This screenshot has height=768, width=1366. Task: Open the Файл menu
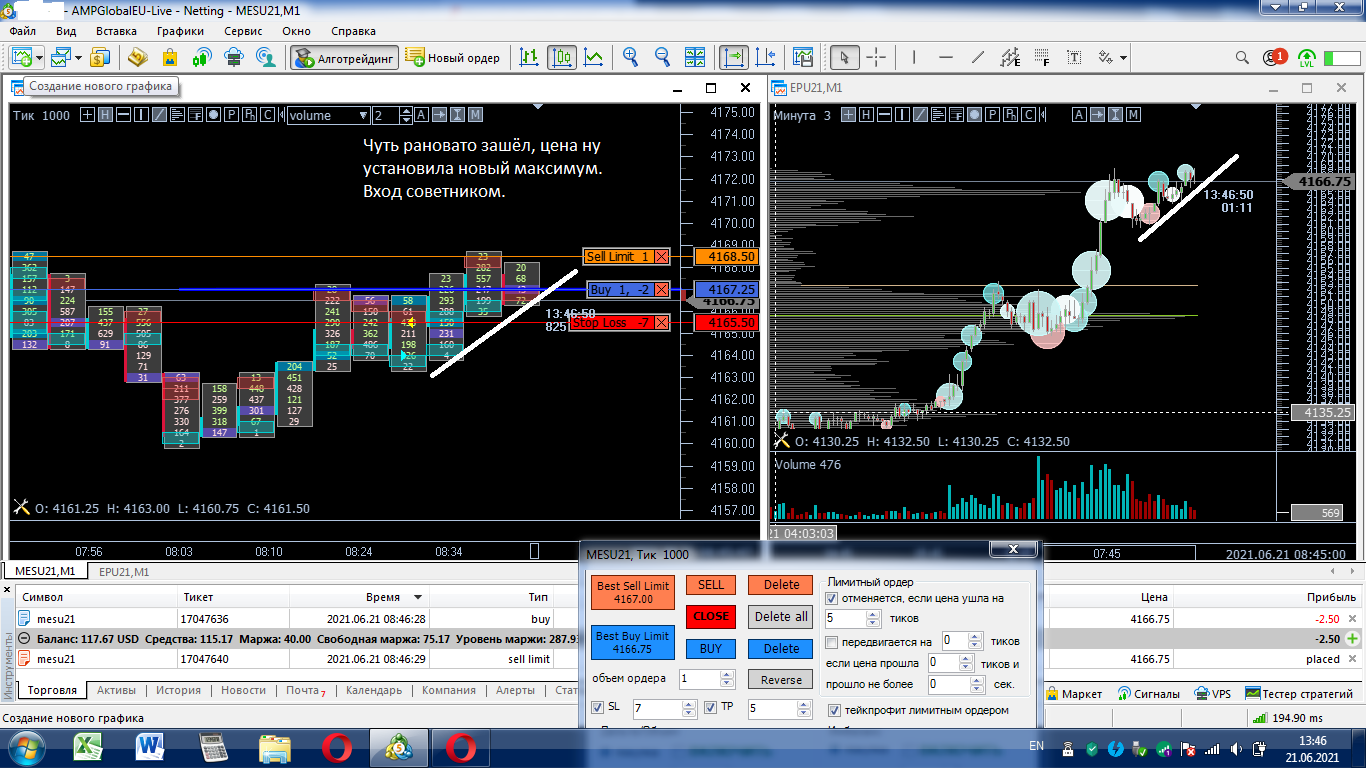click(x=22, y=31)
